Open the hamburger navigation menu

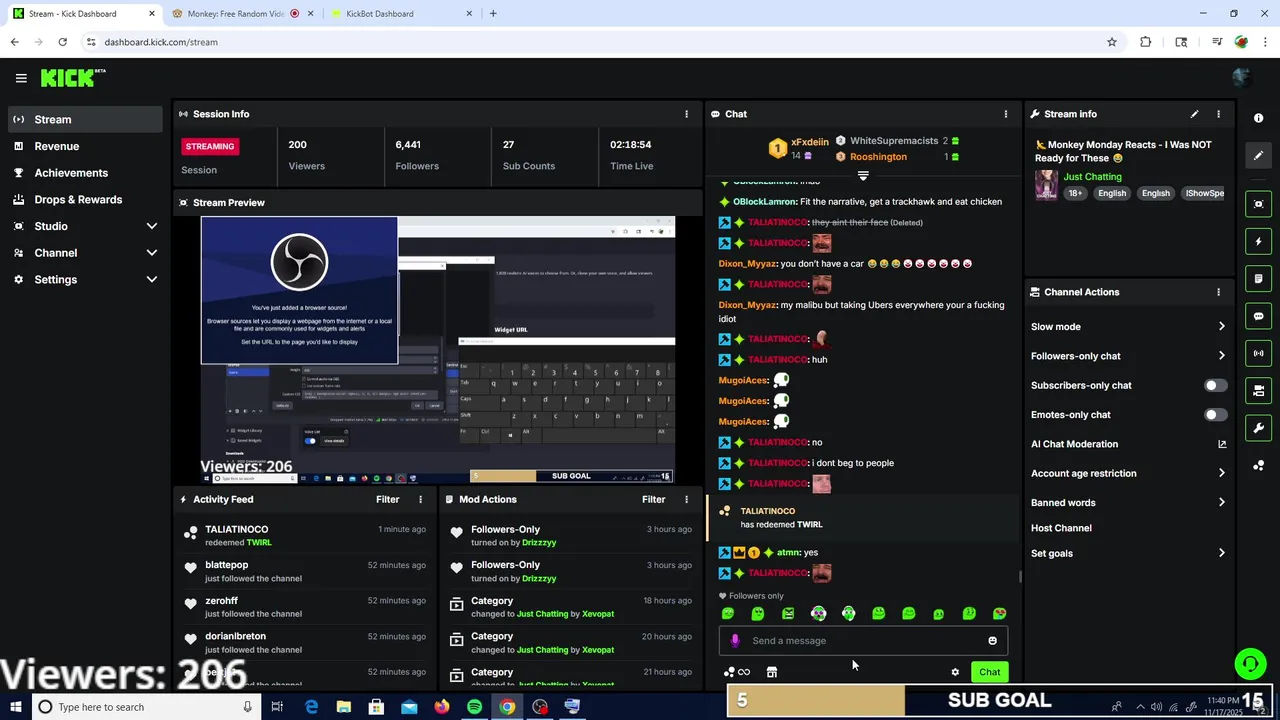click(x=21, y=78)
